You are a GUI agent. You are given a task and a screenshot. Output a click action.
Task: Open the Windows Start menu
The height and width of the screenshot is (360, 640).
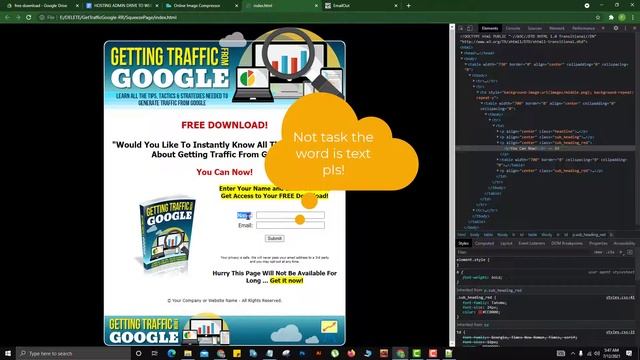tap(8, 353)
